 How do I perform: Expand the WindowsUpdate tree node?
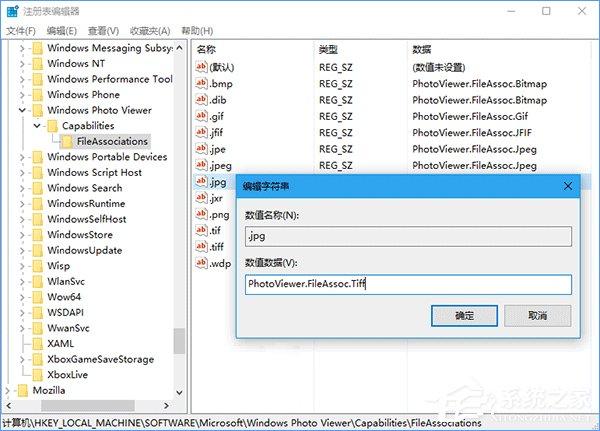point(22,250)
